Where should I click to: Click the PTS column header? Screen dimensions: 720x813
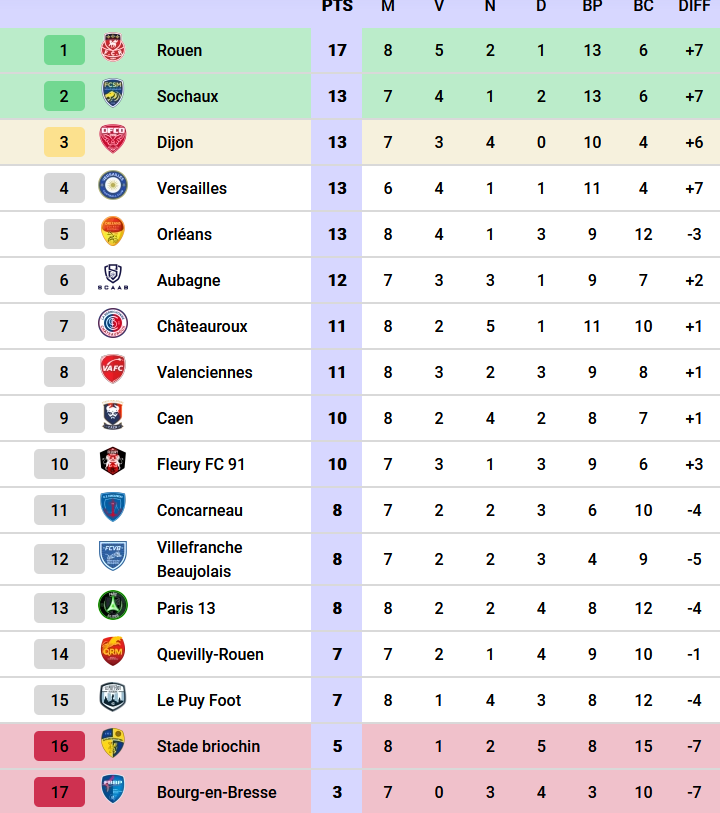pos(337,7)
